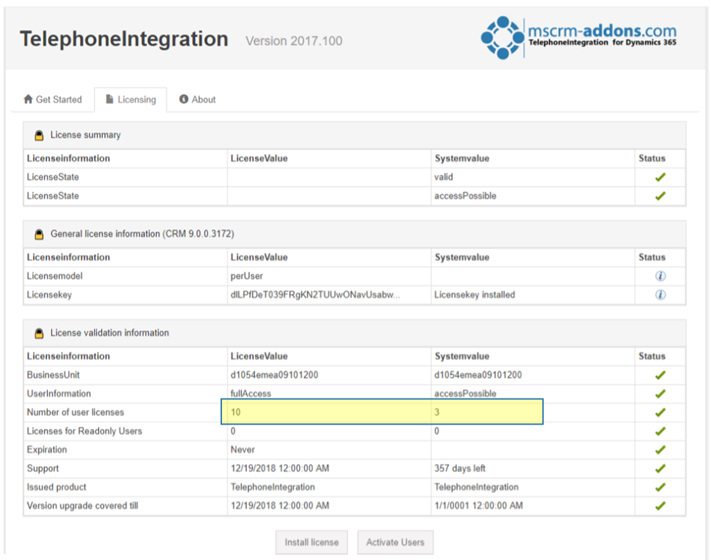The height and width of the screenshot is (560, 711).
Task: Click the green checkmark for Expiration
Action: [660, 450]
